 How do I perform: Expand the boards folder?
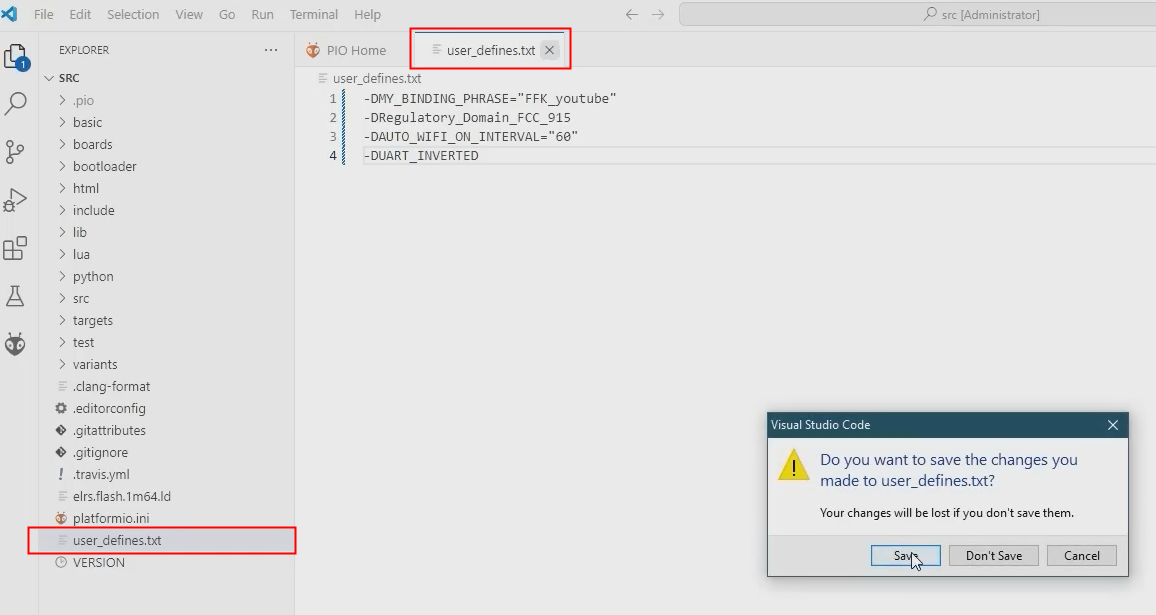[92, 144]
